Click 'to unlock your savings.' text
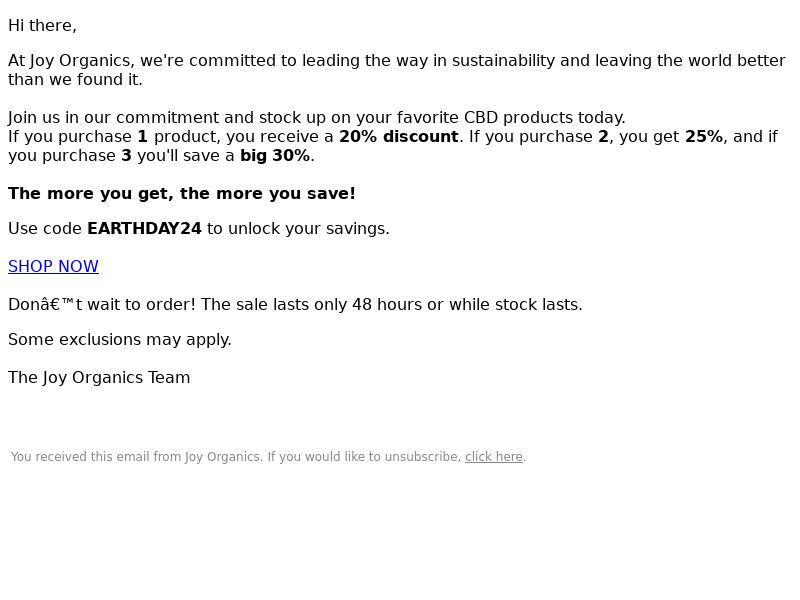 (x=298, y=229)
